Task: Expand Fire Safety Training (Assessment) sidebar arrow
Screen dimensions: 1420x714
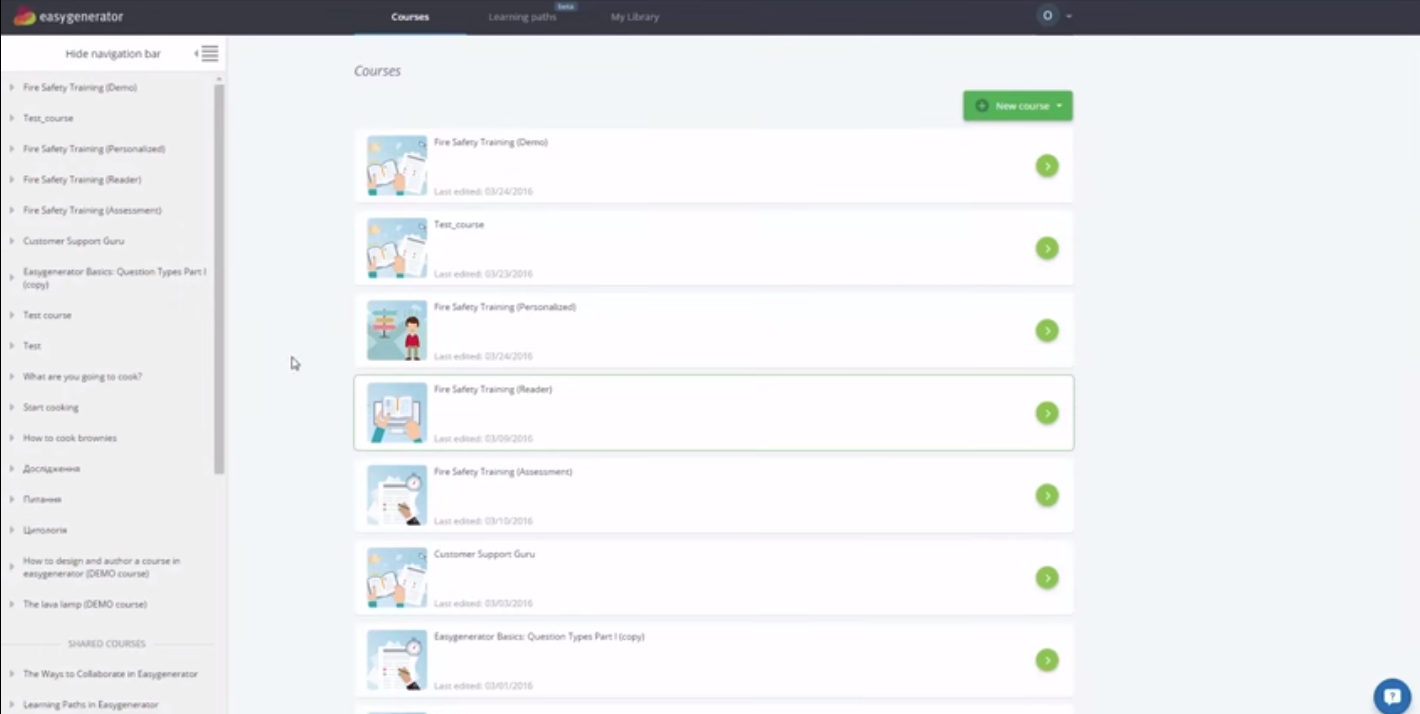Action: 12,210
